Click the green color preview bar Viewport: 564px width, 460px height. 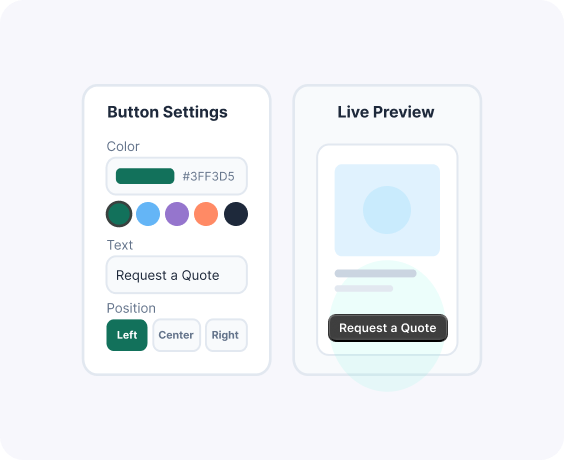click(x=145, y=176)
